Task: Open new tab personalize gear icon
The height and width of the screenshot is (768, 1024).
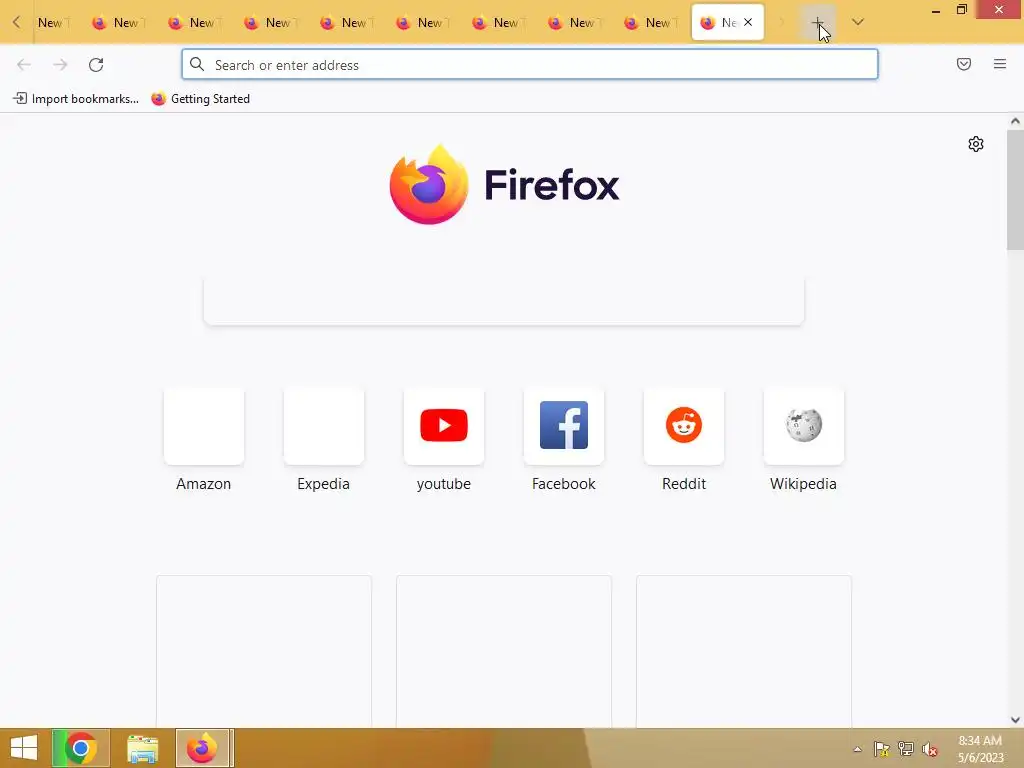Action: coord(976,144)
